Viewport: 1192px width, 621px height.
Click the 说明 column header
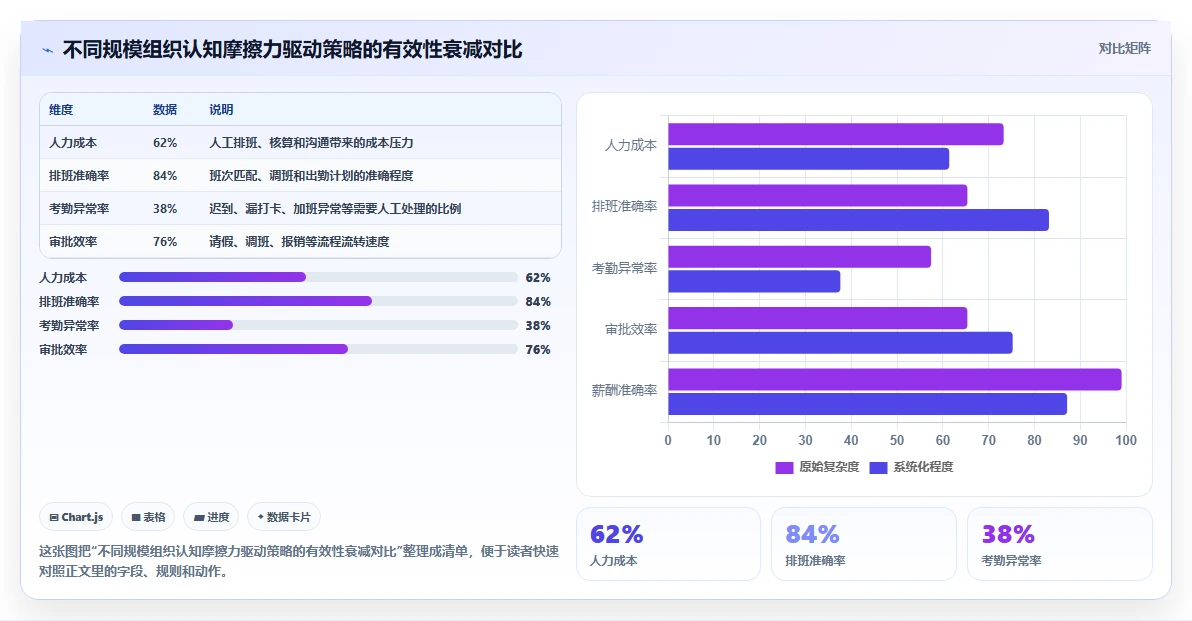click(221, 109)
